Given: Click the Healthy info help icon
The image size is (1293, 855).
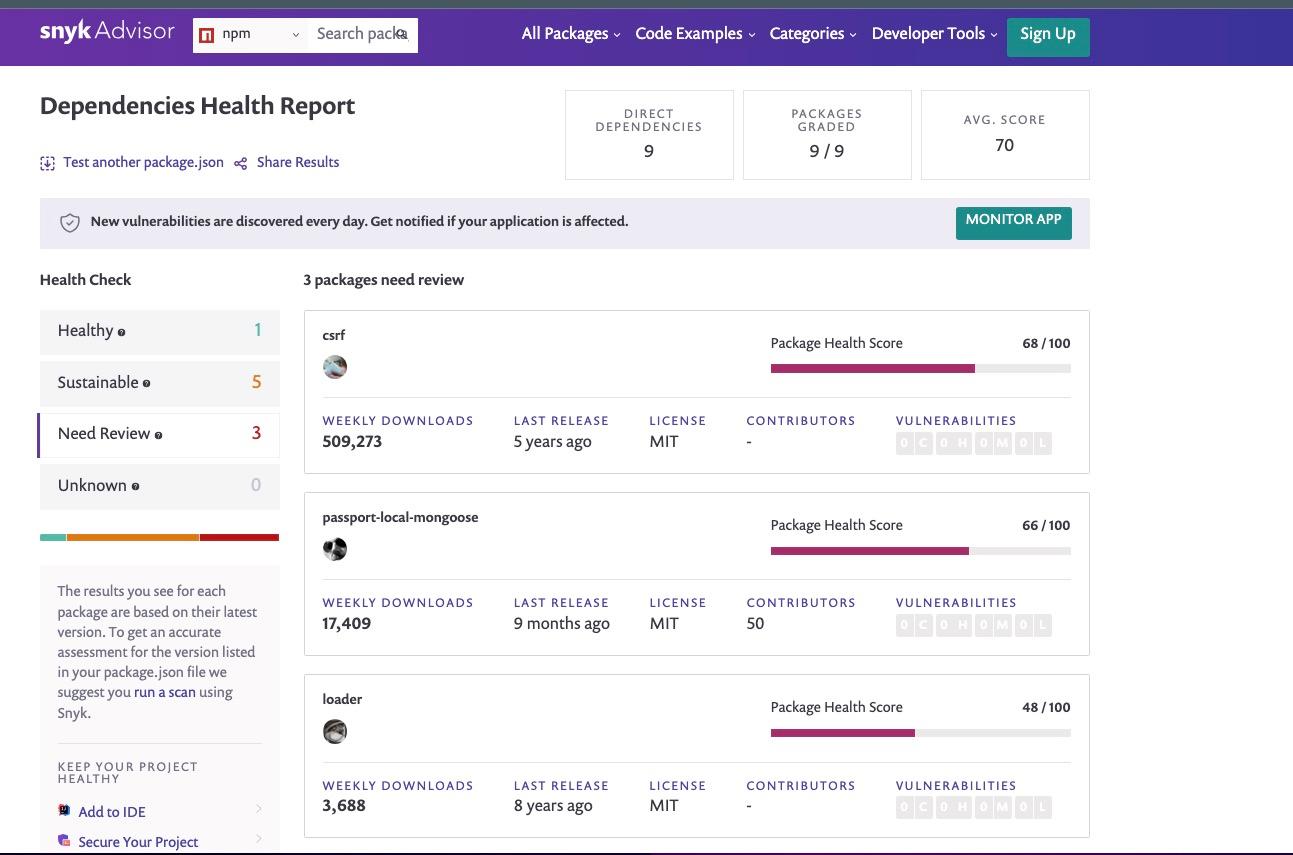Looking at the screenshot, I should coord(122,332).
